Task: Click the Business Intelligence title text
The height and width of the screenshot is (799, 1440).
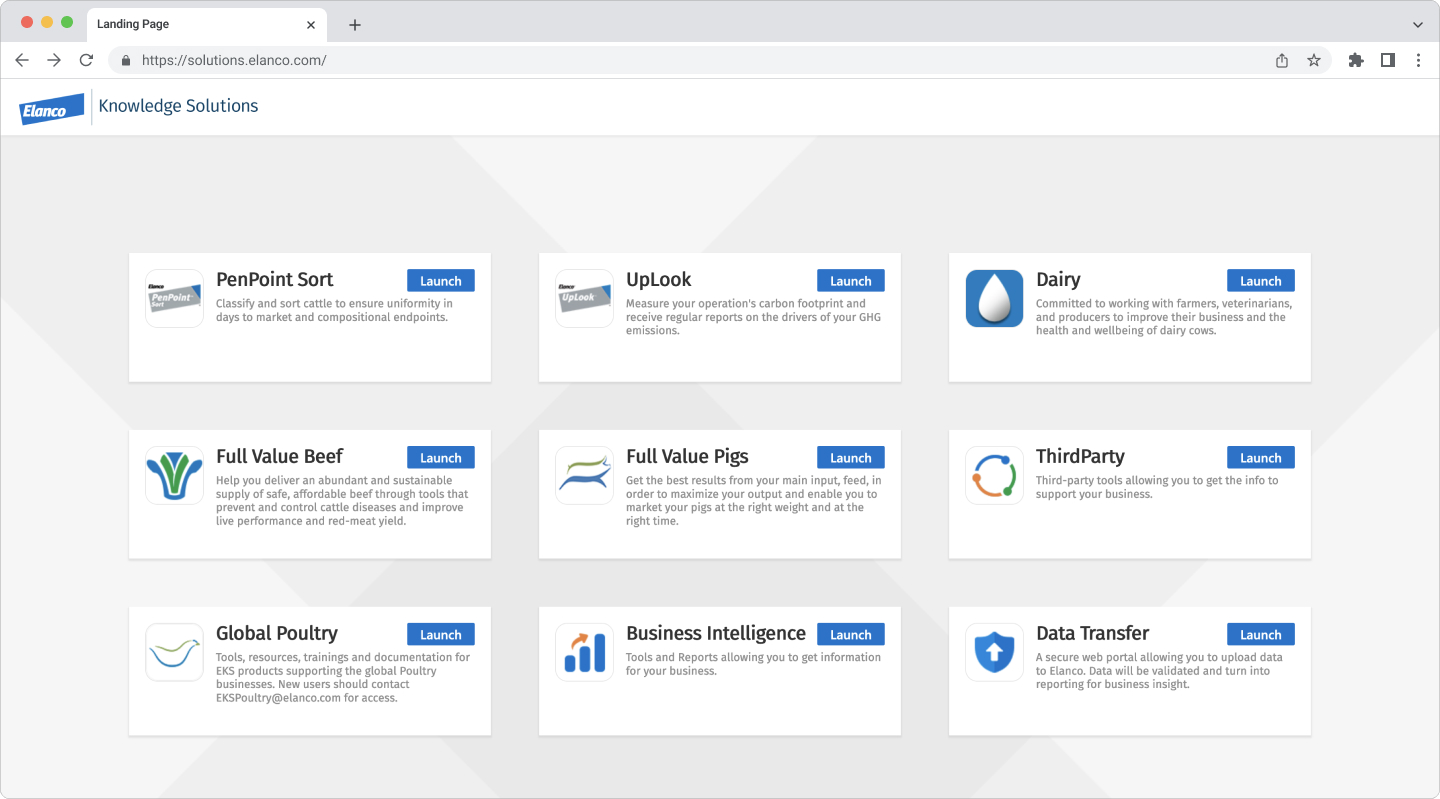Action: [x=716, y=634]
